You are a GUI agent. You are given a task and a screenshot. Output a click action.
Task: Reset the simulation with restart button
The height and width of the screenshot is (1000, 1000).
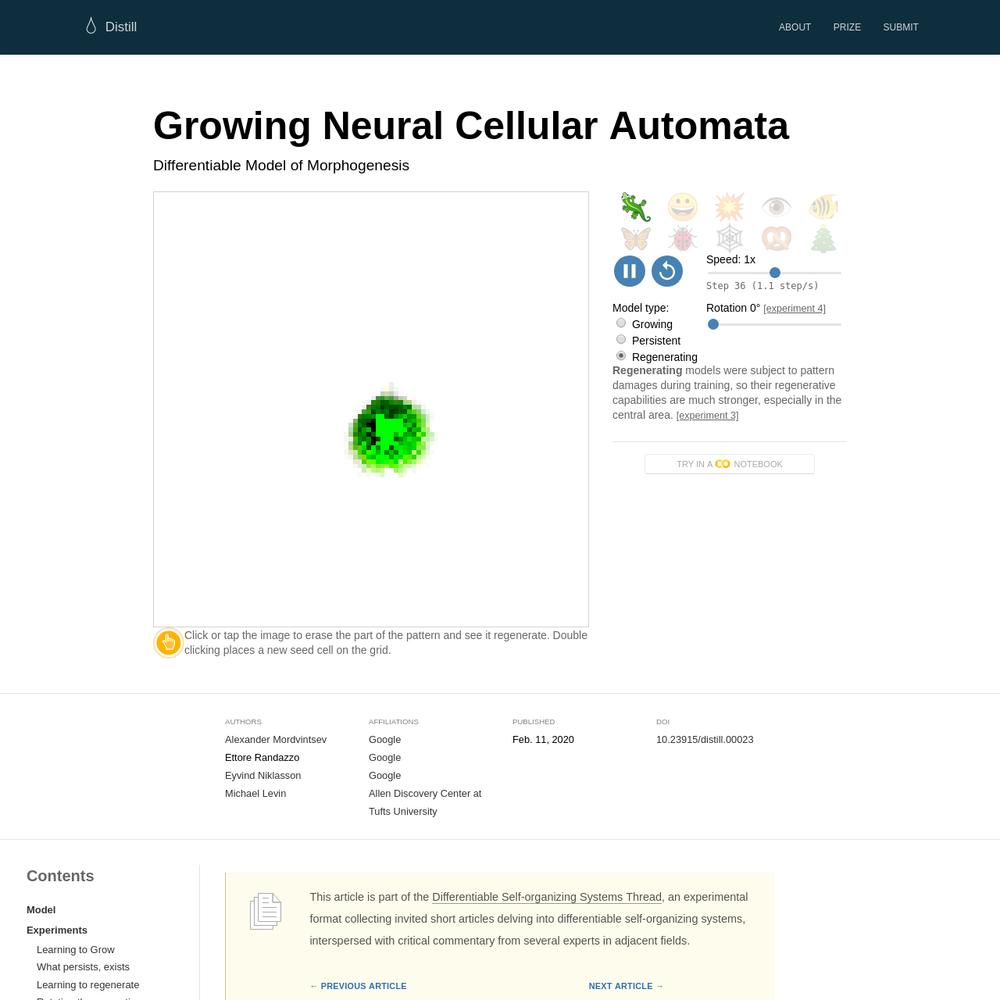click(667, 271)
